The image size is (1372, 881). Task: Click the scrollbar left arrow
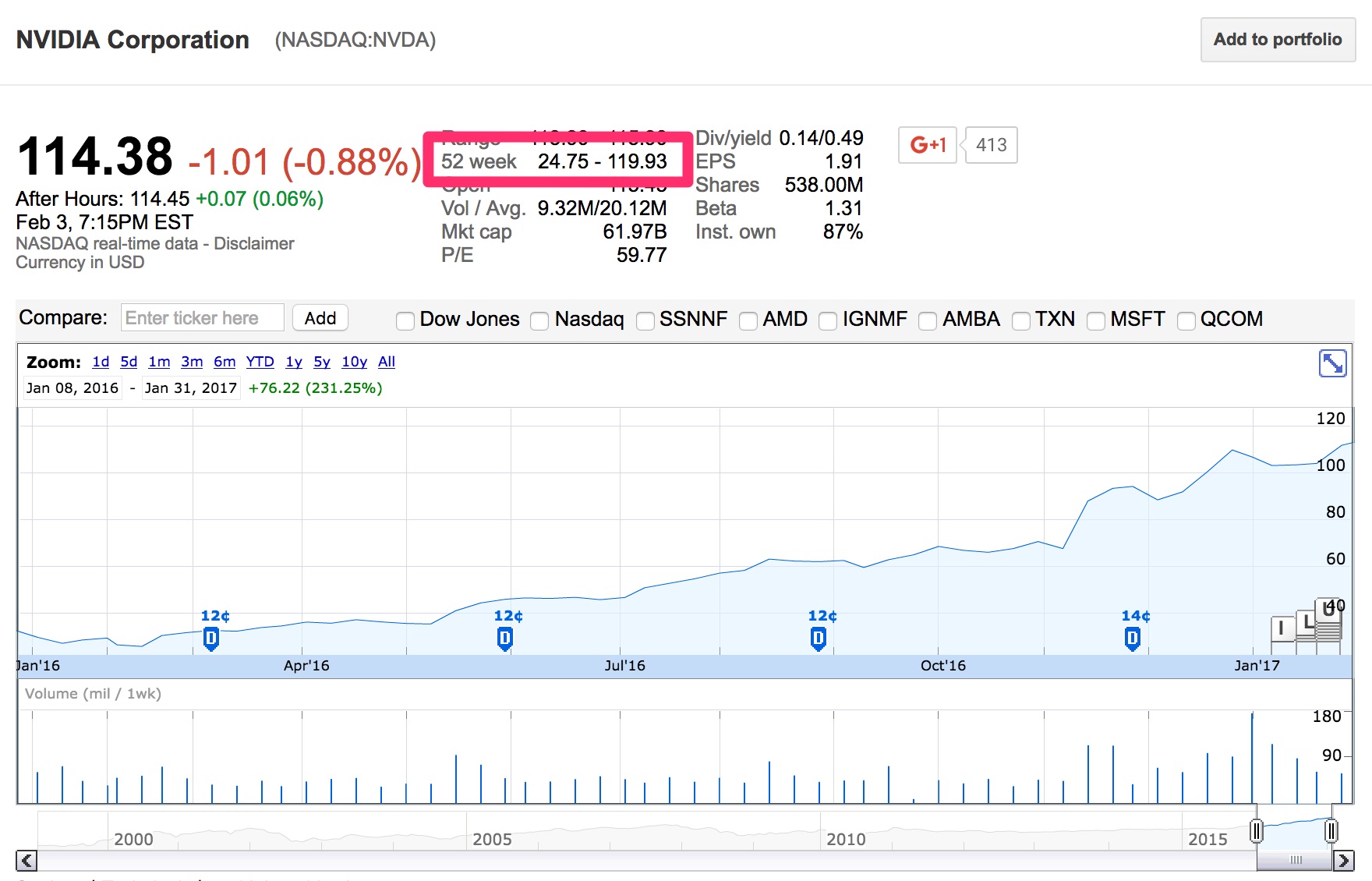coord(27,861)
